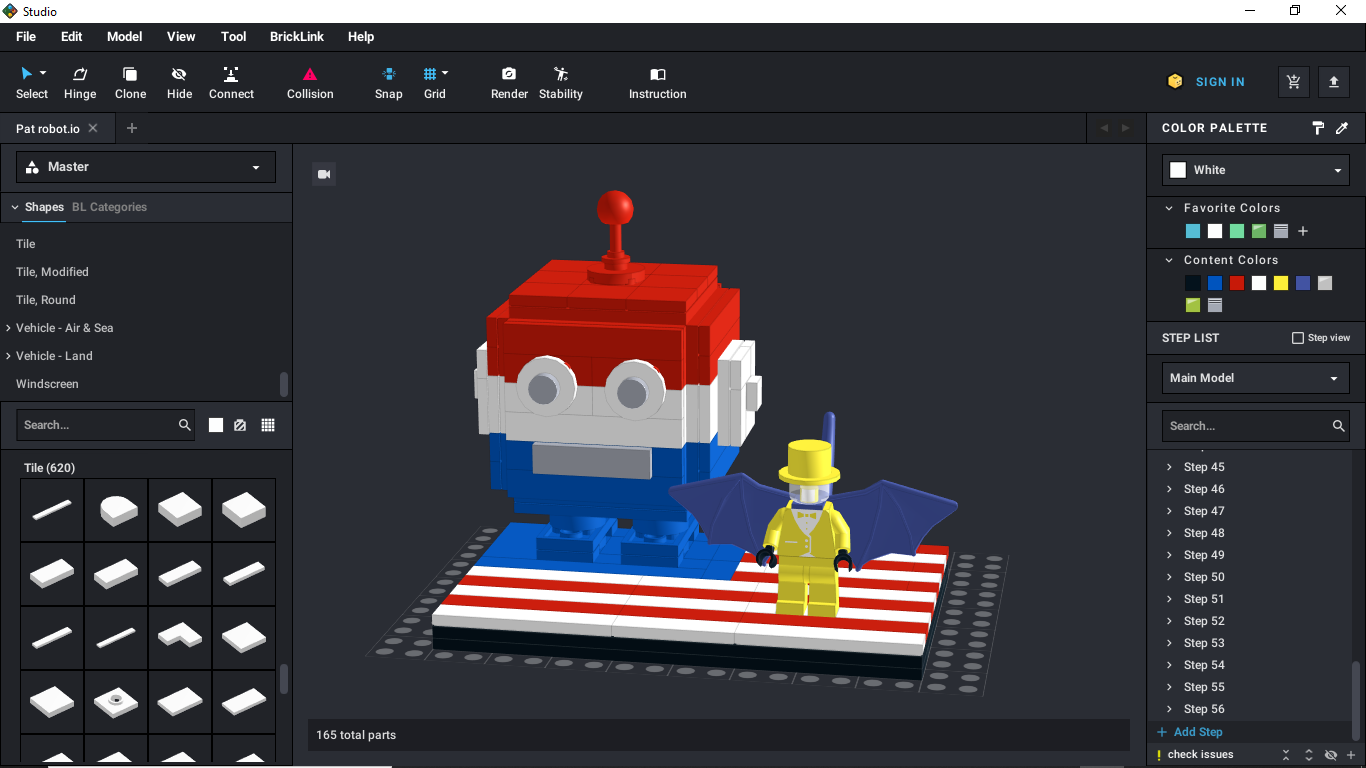Open the BrickLink menu
The image size is (1366, 768).
click(297, 37)
